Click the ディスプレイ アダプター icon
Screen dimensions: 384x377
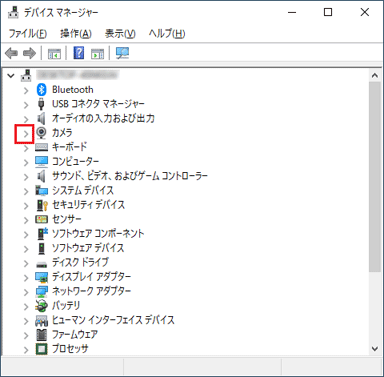pyautogui.click(x=41, y=277)
